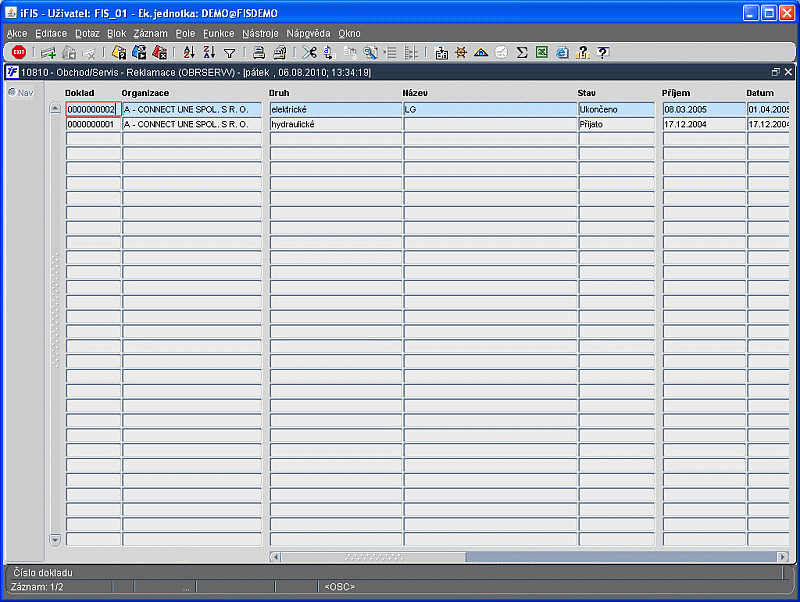Click the delete record icon with X
Viewport: 800px width, 602px height.
pyautogui.click(x=89, y=52)
